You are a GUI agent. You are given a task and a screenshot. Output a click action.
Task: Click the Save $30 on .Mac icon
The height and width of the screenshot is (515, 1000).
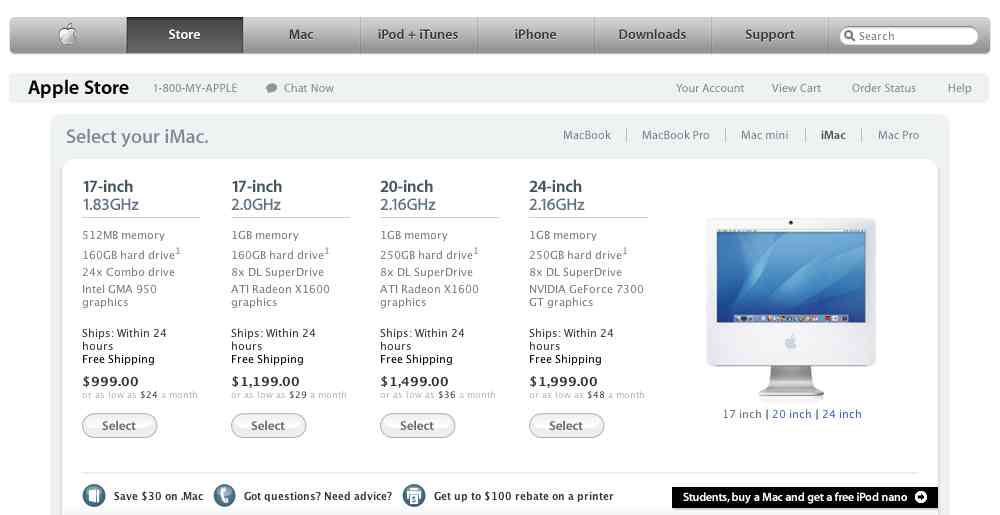(x=94, y=496)
